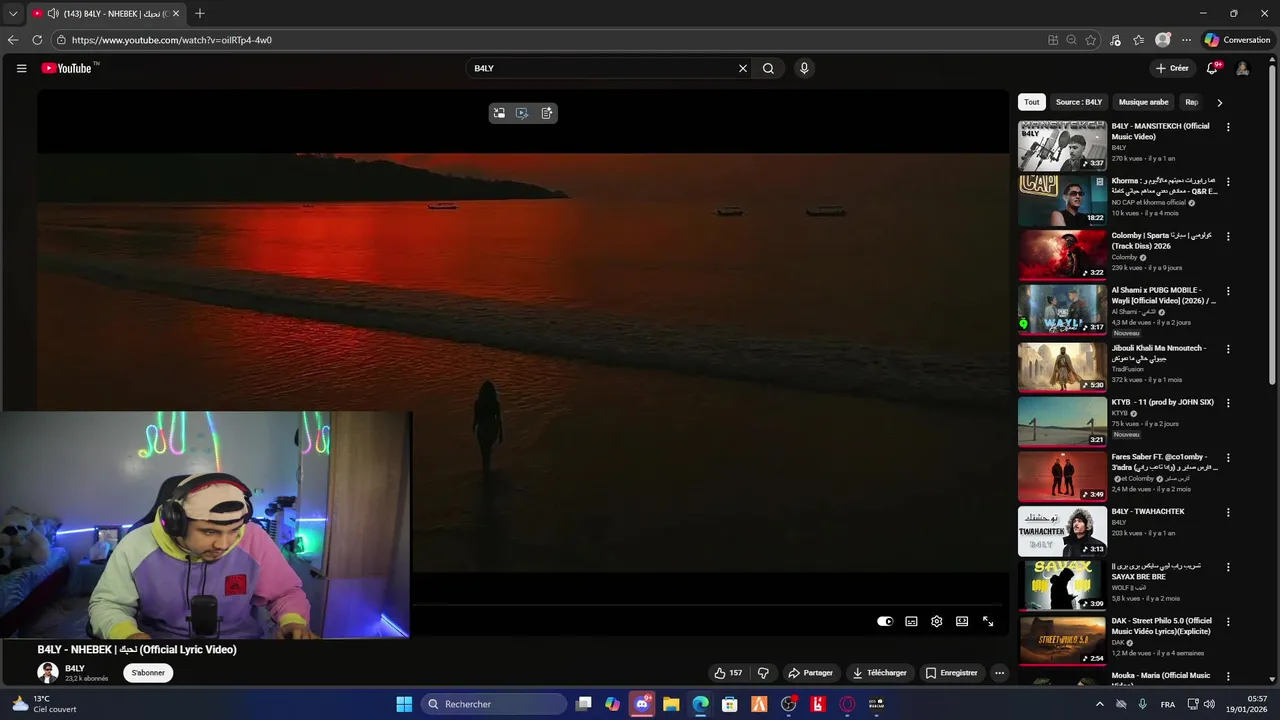The width and height of the screenshot is (1280, 720).
Task: Toggle subtitles in the video player
Action: coord(911,621)
